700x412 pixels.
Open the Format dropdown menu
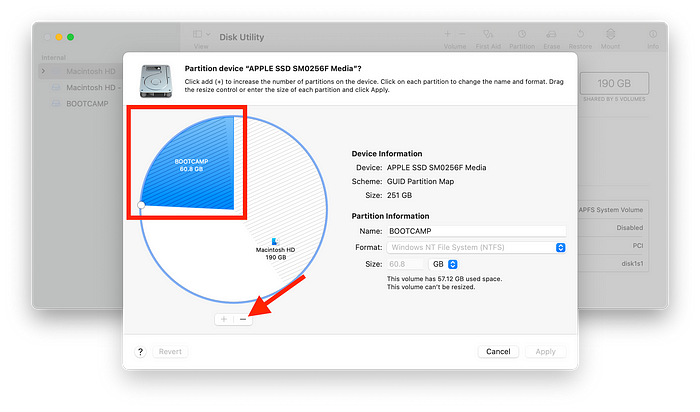tap(476, 247)
